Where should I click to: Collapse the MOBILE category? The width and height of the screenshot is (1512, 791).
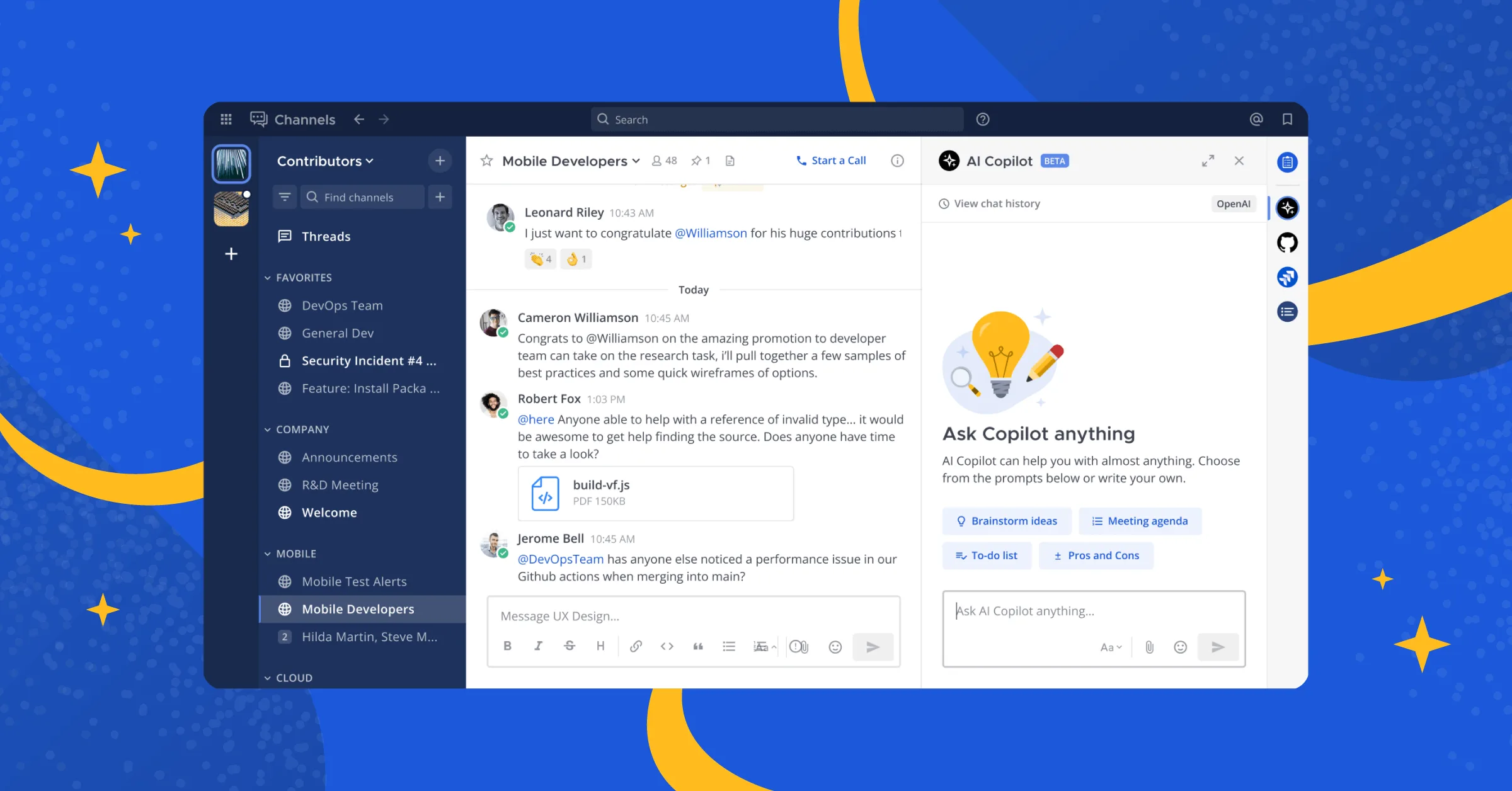[290, 554]
